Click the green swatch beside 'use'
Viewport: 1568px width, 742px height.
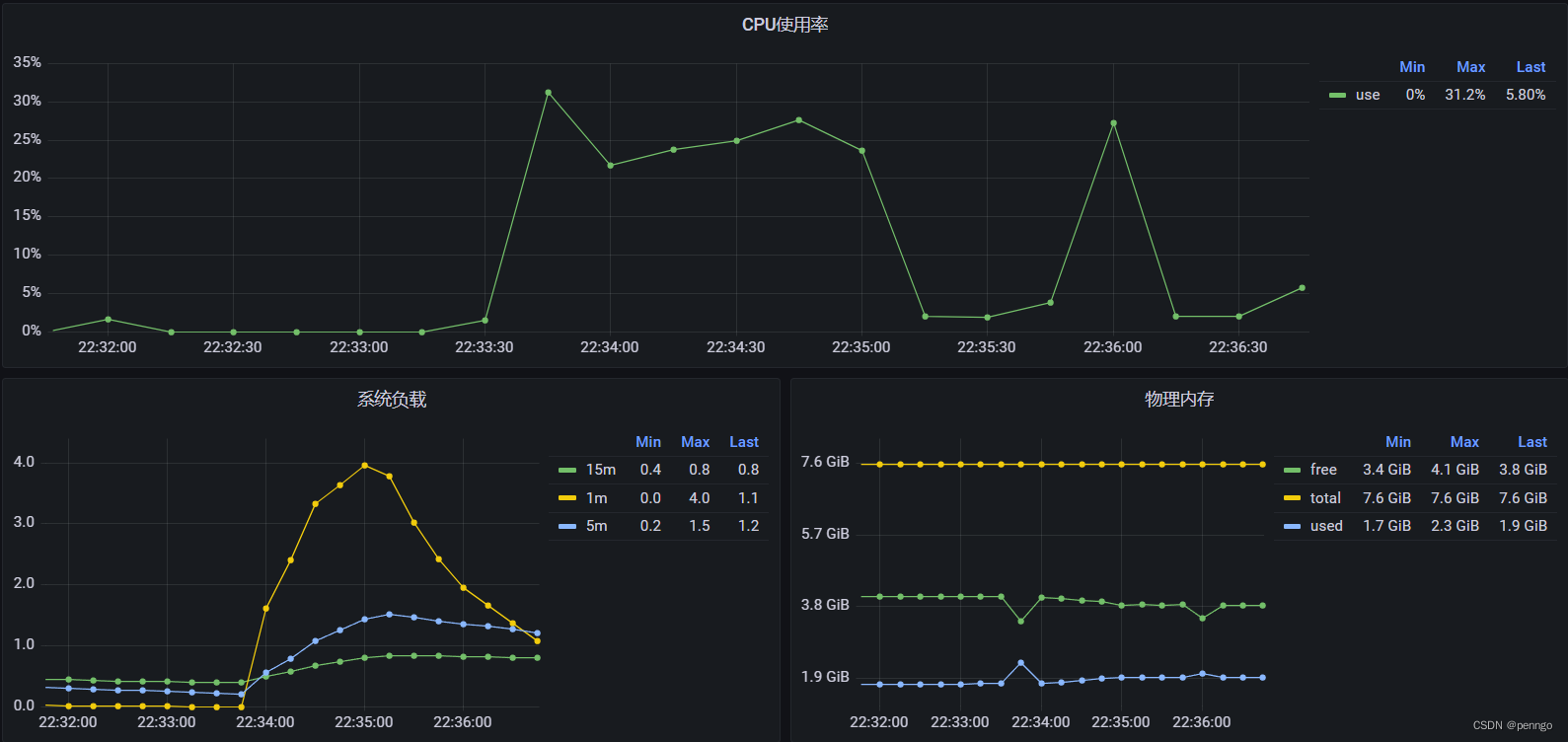[x=1337, y=96]
